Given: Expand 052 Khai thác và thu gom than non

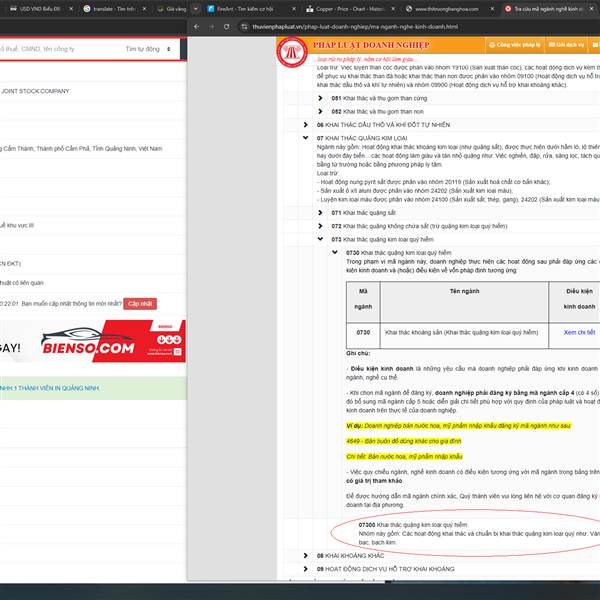Looking at the screenshot, I should point(320,111).
